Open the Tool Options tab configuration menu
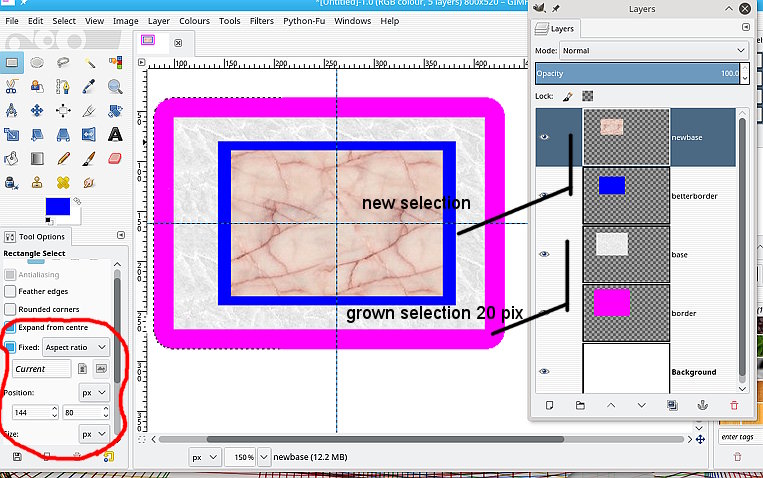 (x=121, y=235)
